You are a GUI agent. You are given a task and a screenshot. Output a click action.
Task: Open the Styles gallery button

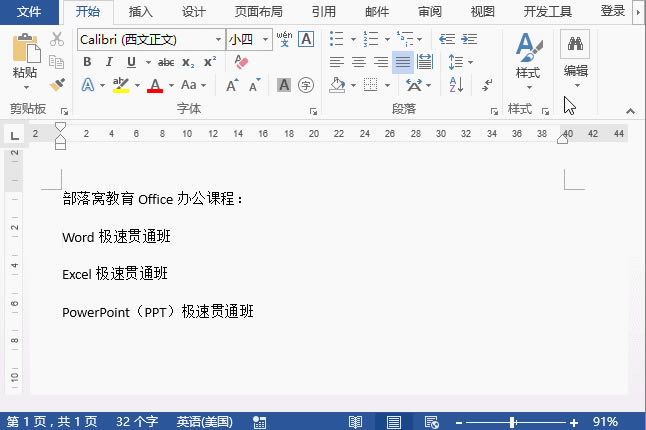point(528,61)
